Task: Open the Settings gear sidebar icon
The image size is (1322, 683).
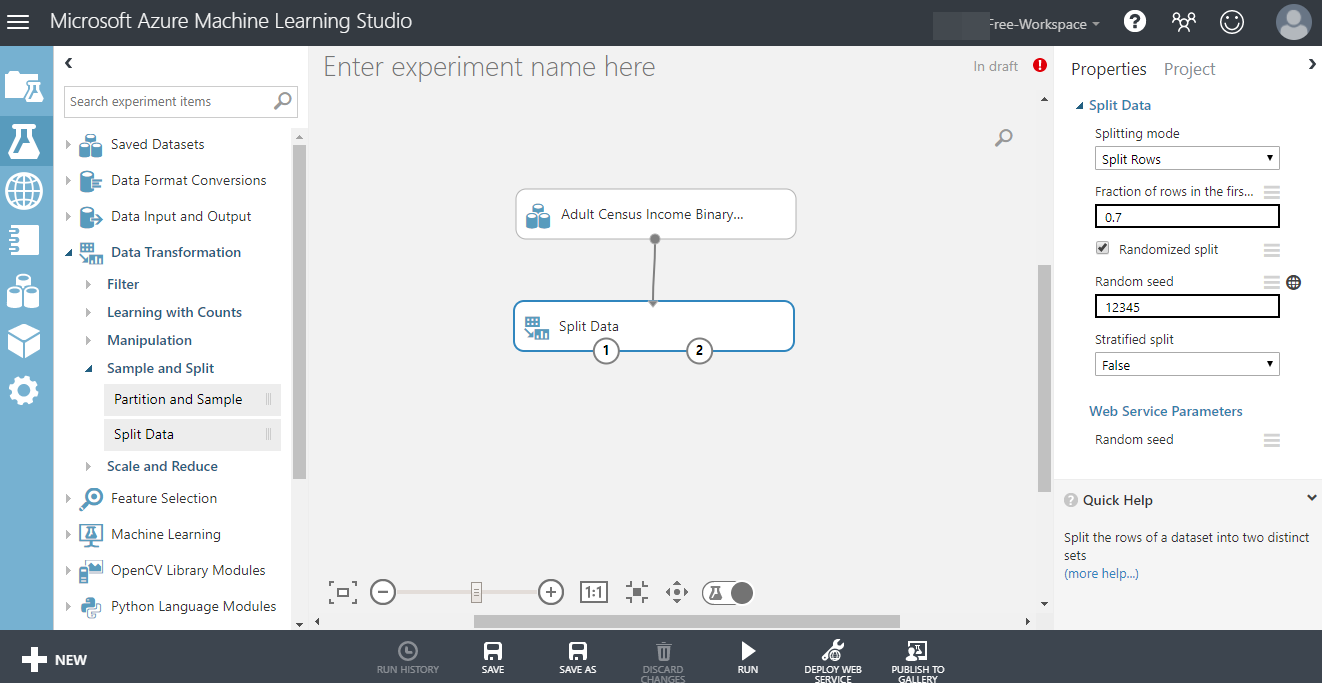Action: point(24,391)
